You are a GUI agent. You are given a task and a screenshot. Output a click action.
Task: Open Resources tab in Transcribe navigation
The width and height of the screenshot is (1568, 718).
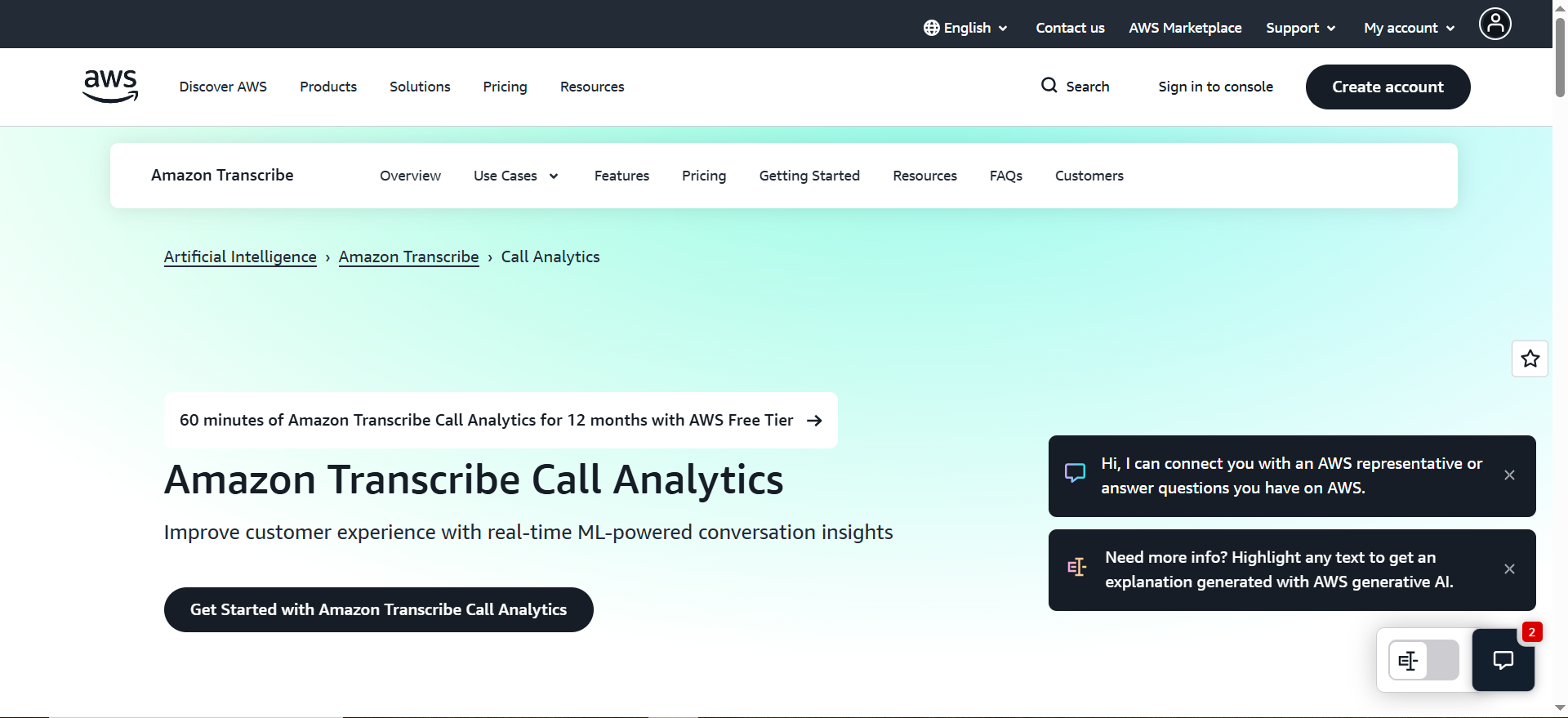[924, 176]
